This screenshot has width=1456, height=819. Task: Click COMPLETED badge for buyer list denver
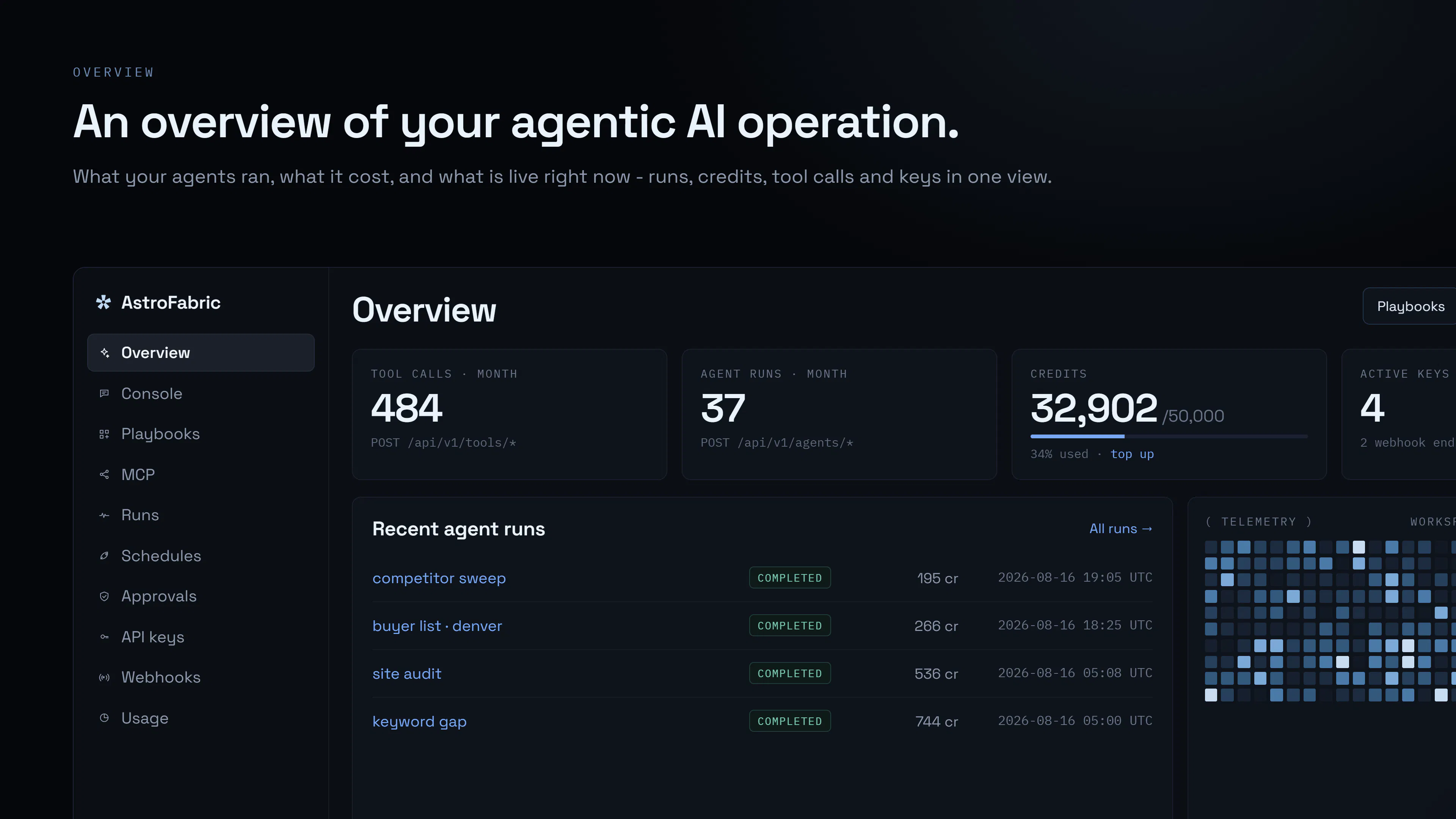coord(789,626)
